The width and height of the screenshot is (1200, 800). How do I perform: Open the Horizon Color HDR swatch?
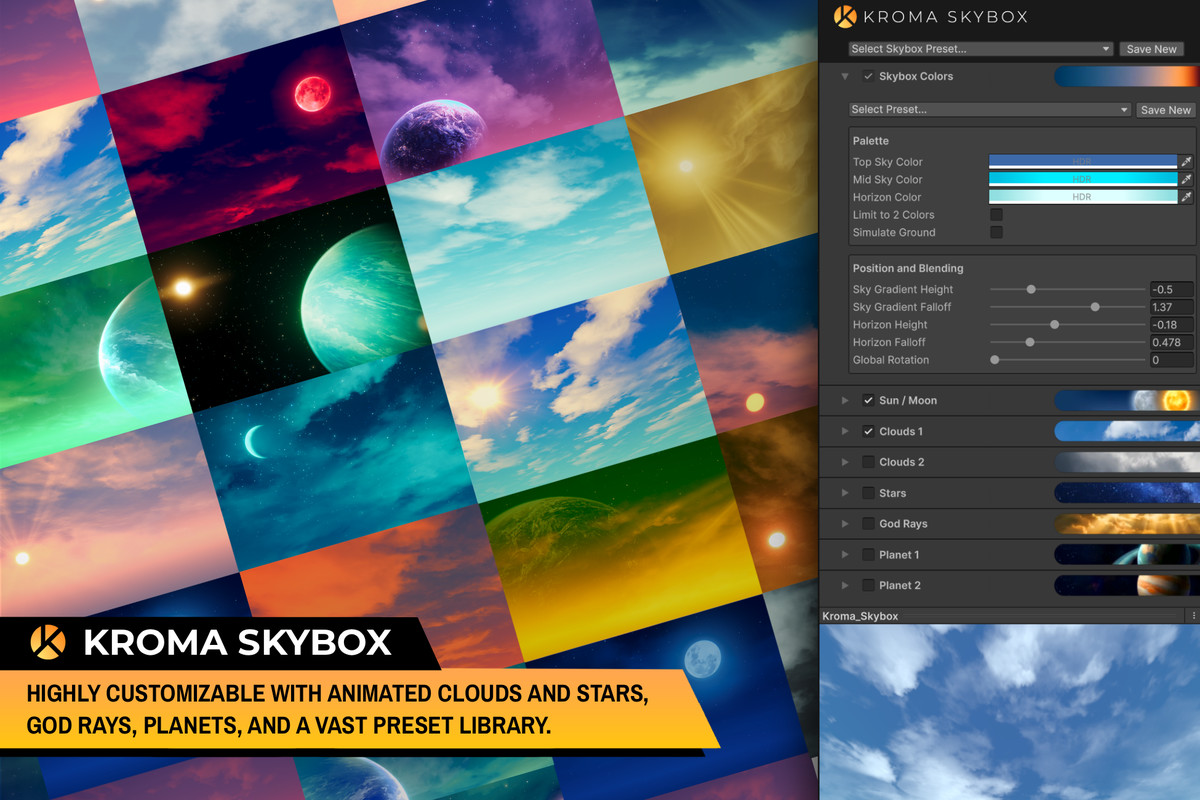pos(1082,197)
